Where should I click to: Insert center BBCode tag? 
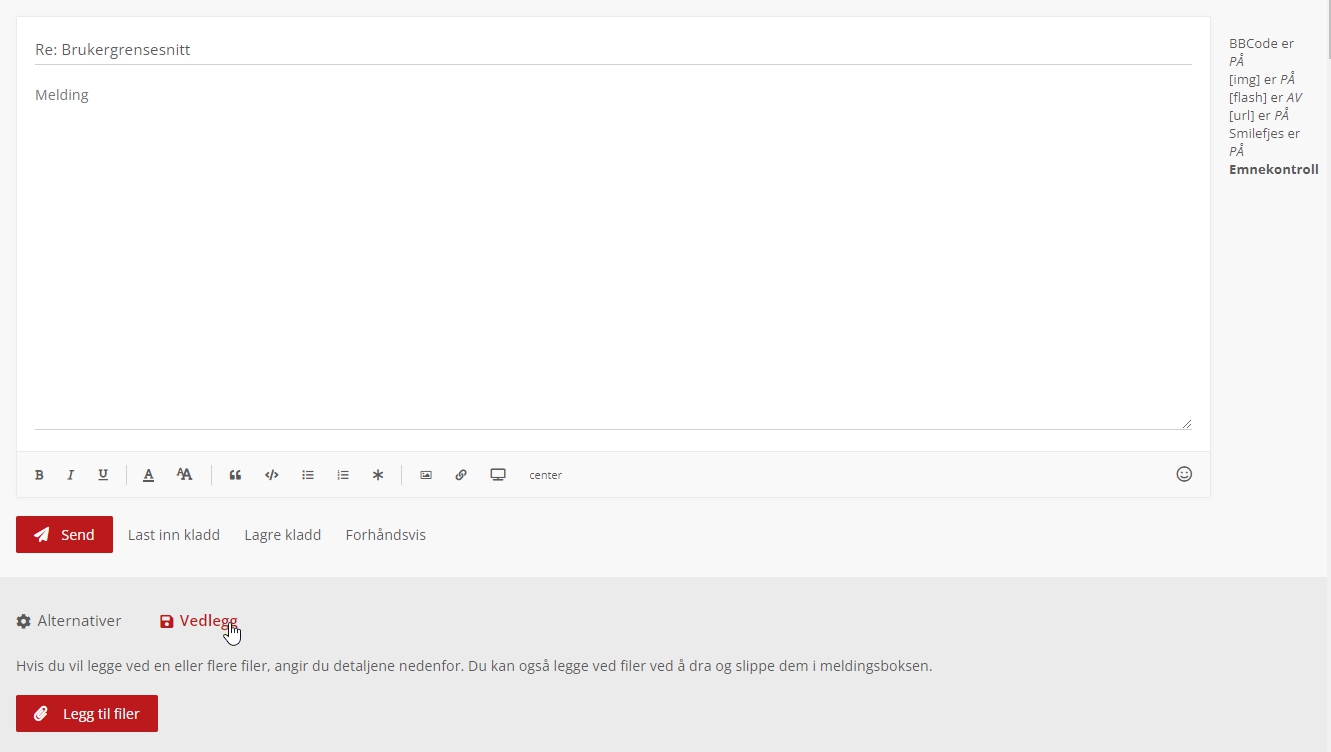546,475
